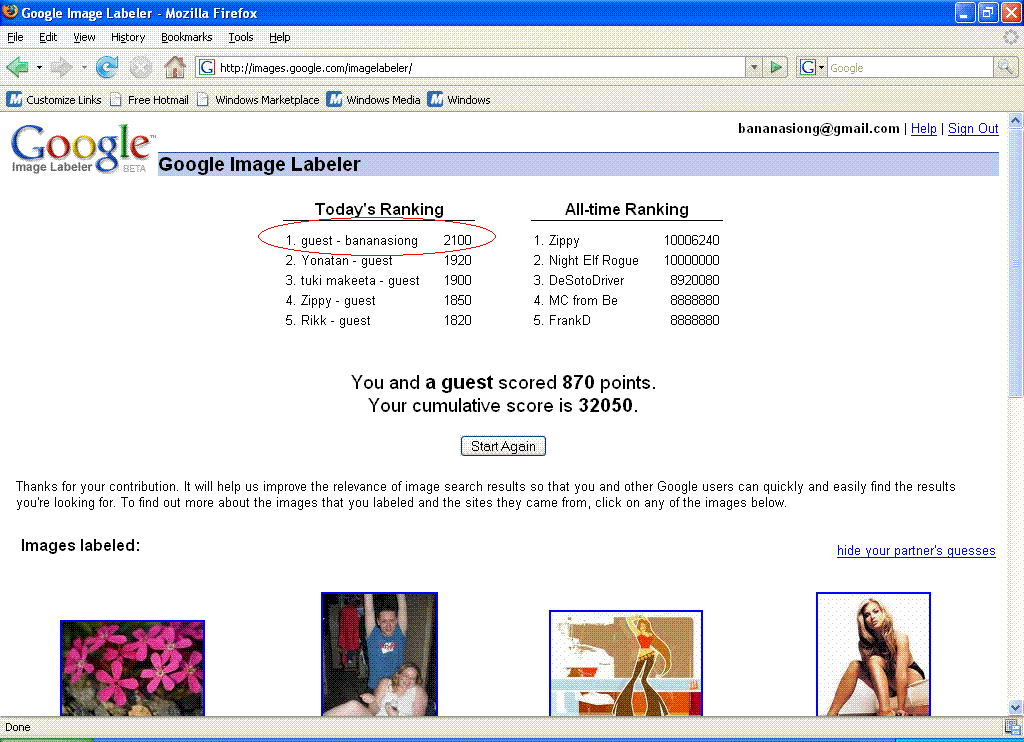The image size is (1024, 742).
Task: Click the 'Yonatan - guest' ranking entry
Action: (347, 260)
